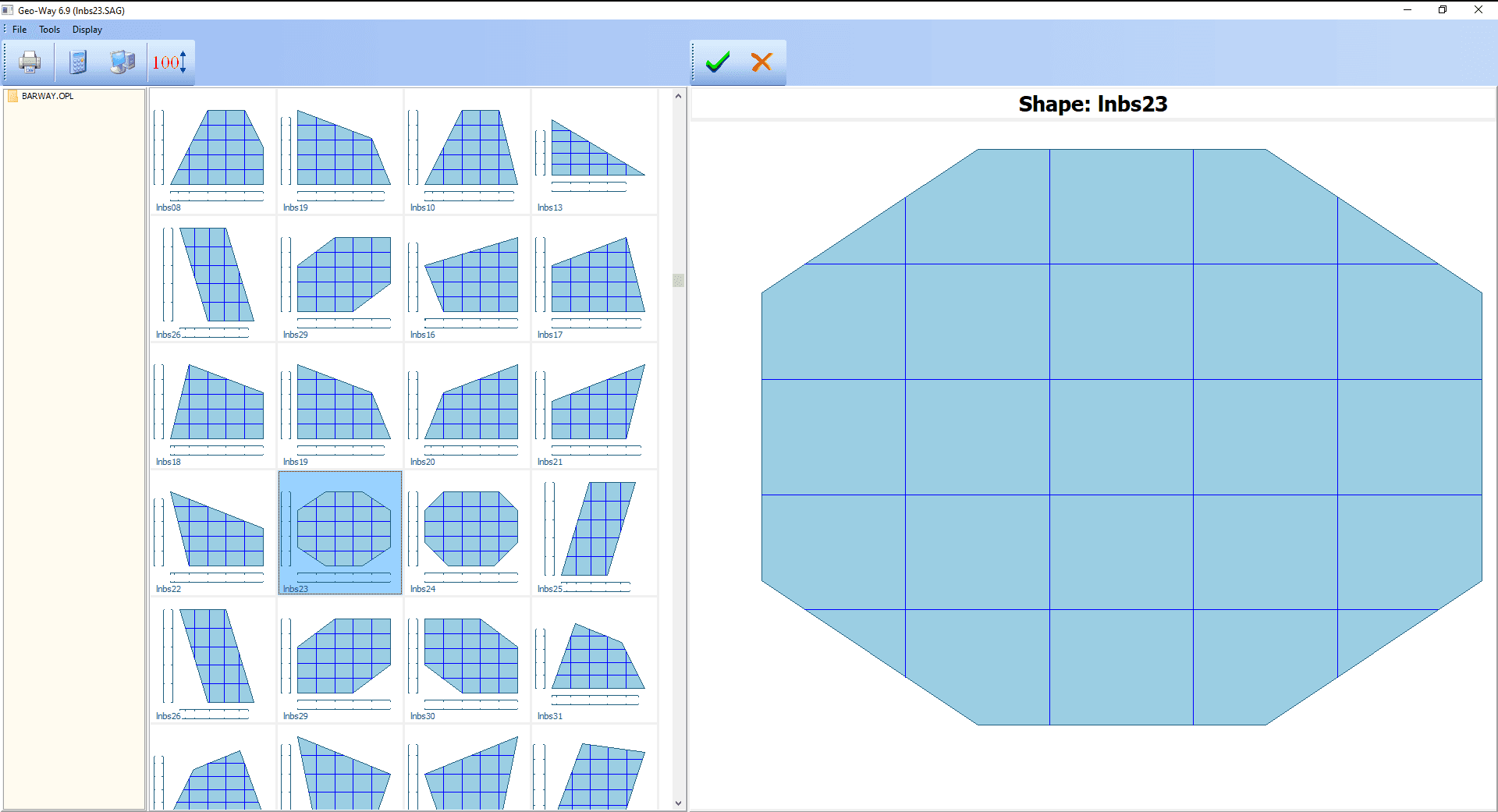1498x812 pixels.
Task: Select the Inbs13 triangle shape thumbnail
Action: pyautogui.click(x=594, y=151)
